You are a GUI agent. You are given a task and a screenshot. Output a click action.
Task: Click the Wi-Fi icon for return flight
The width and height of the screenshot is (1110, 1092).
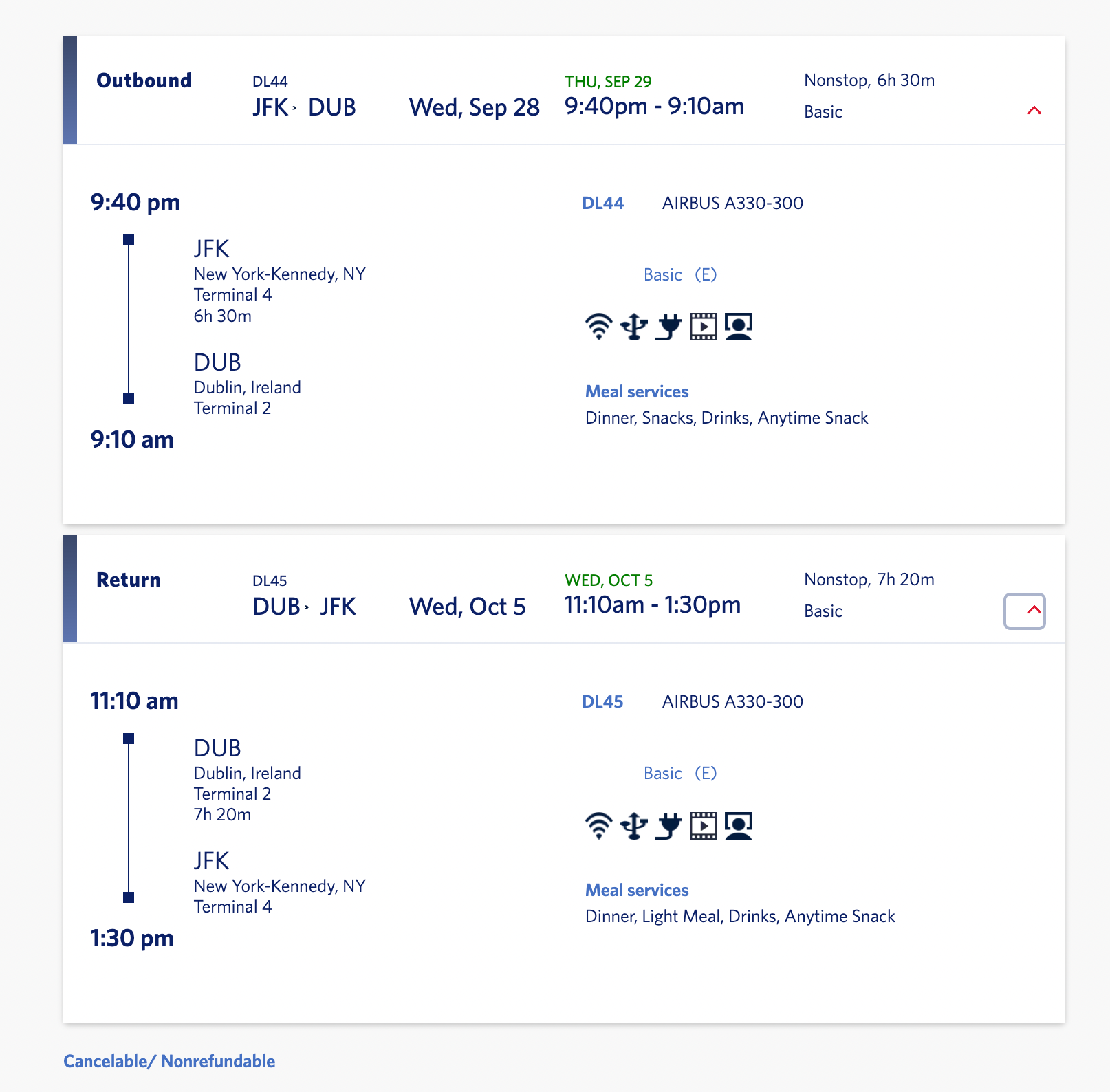tap(598, 825)
